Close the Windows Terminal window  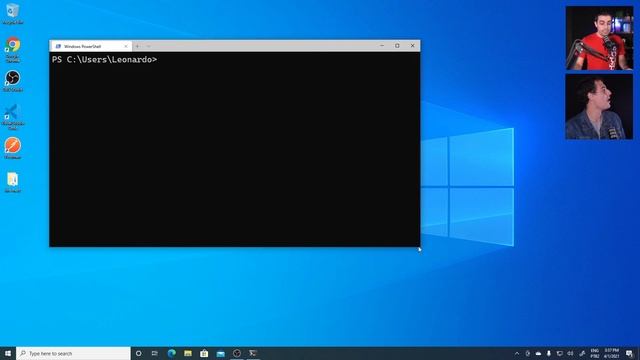[x=412, y=46]
